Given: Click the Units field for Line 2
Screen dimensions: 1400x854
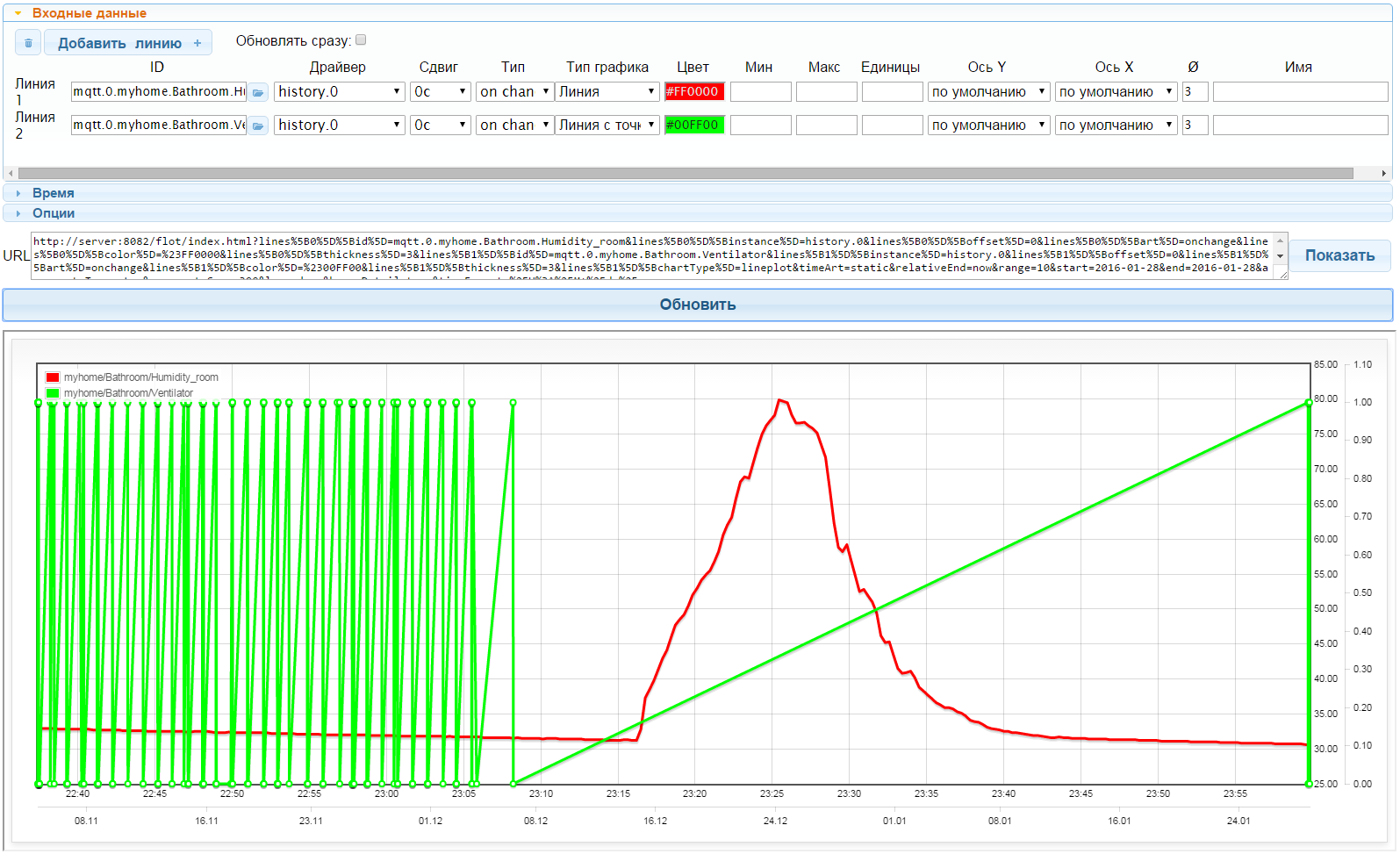Looking at the screenshot, I should (x=892, y=125).
